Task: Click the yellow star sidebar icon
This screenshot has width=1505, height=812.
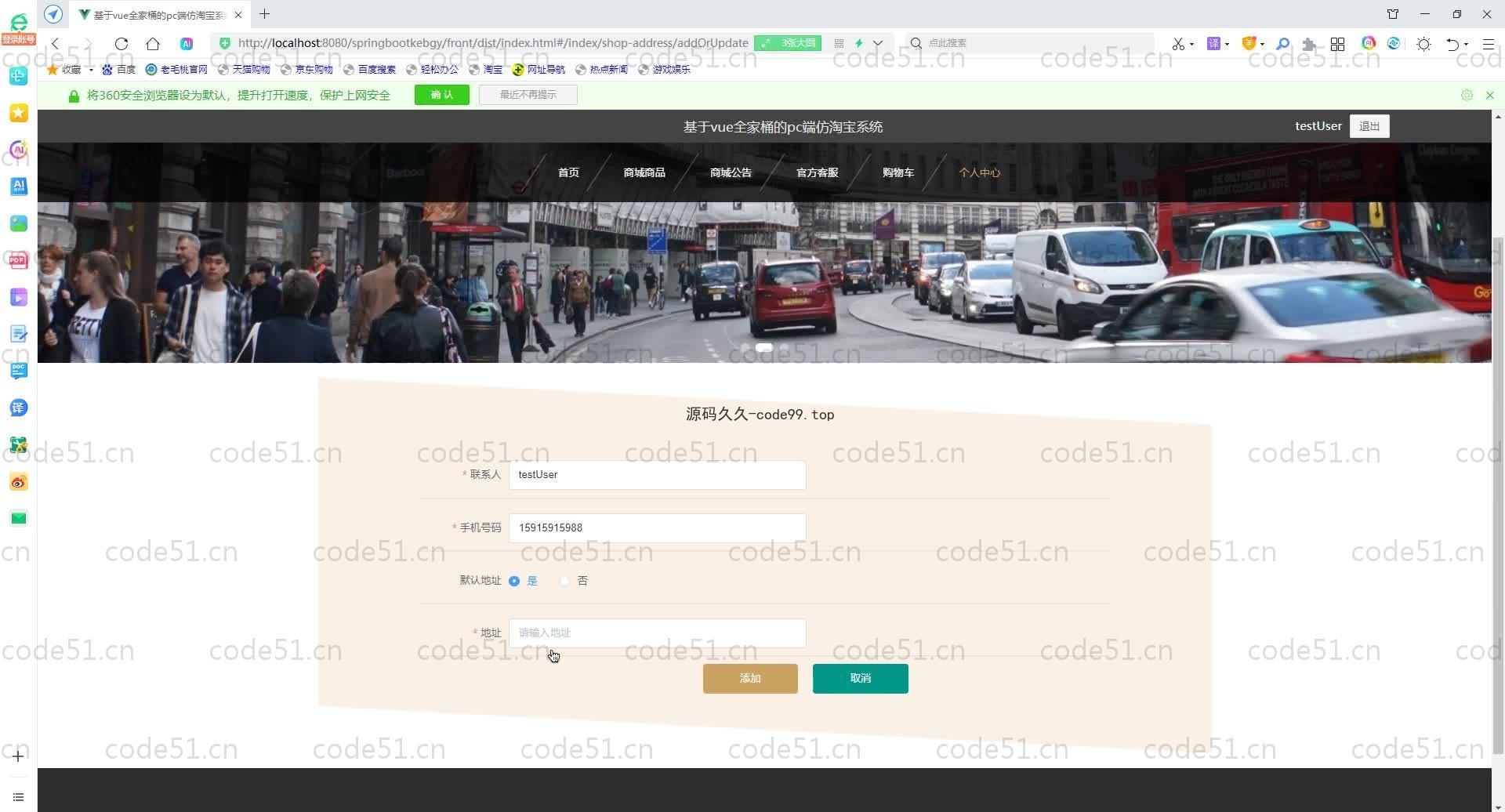Action: [19, 113]
